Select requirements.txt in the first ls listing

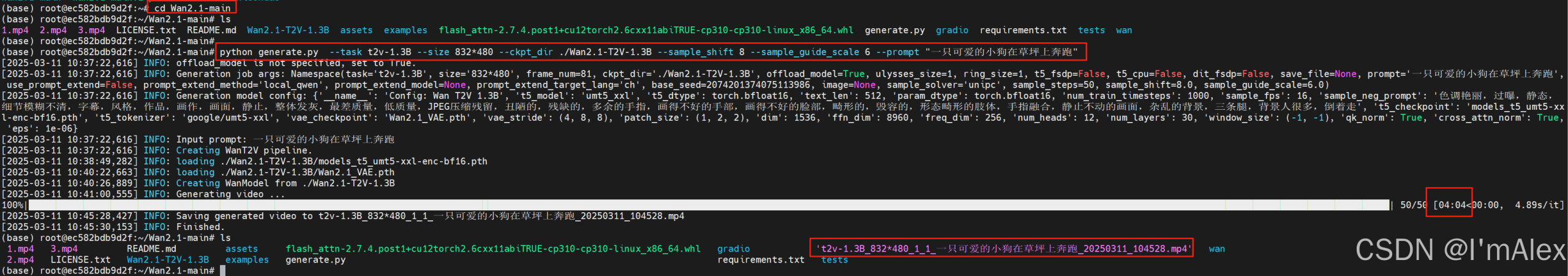pos(1023,30)
